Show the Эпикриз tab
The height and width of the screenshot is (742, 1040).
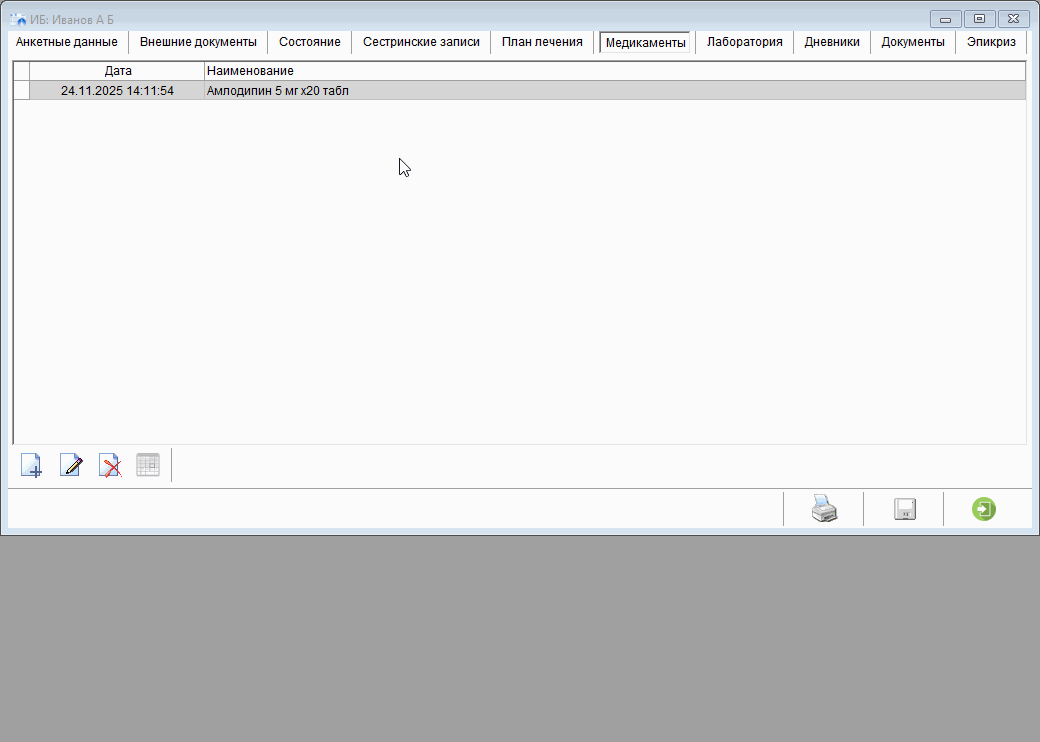click(991, 42)
